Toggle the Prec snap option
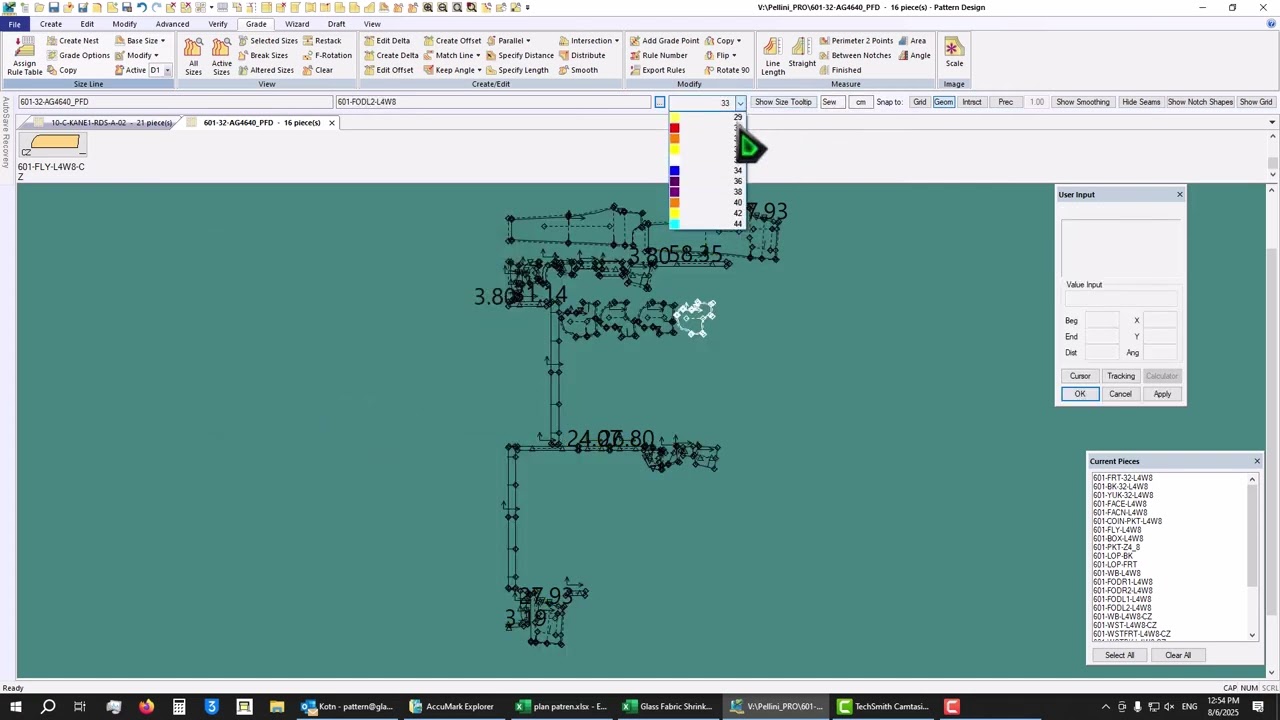 tap(1005, 102)
